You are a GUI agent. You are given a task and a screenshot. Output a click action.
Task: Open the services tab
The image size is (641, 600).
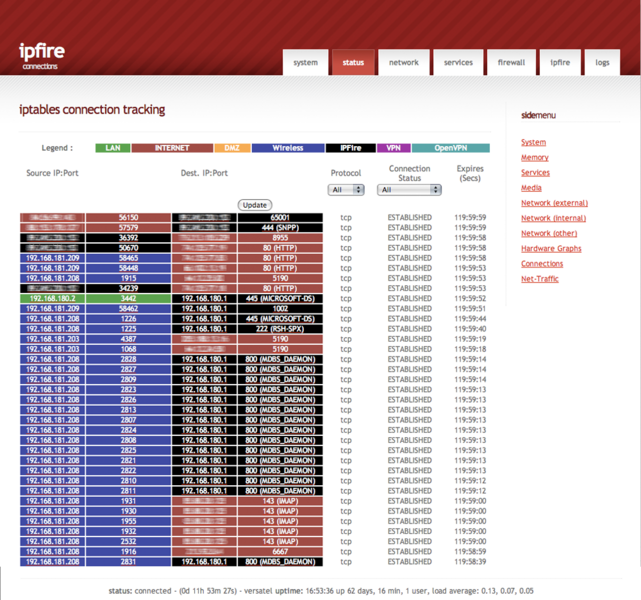[458, 62]
